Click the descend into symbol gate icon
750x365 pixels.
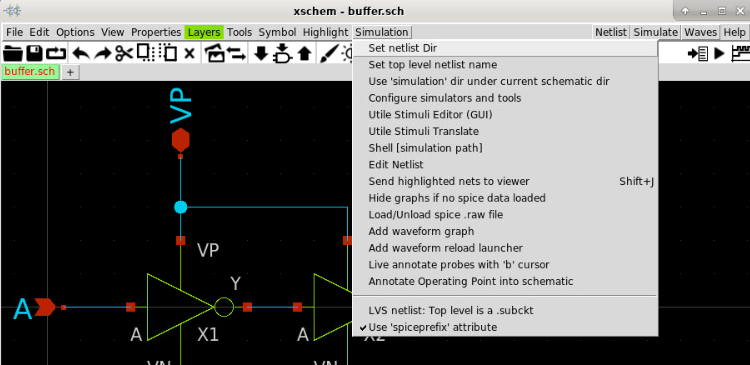[282, 53]
